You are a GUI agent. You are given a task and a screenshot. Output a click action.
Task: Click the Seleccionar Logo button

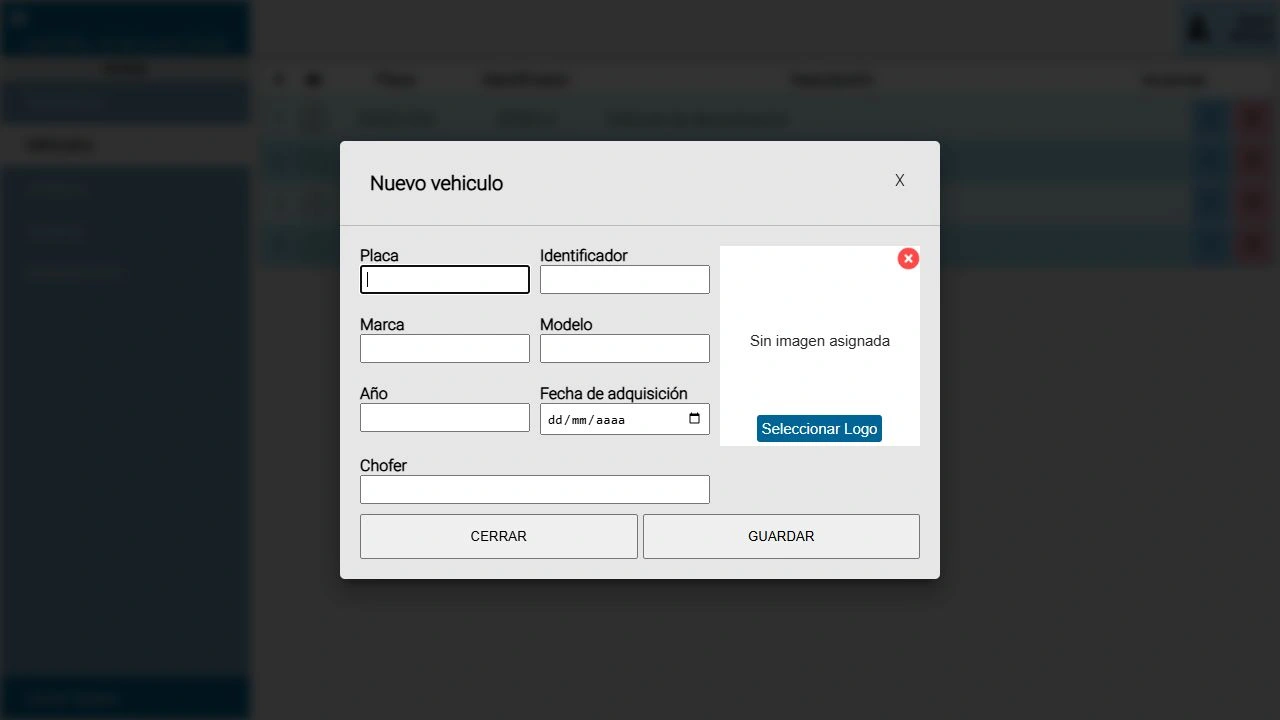click(x=819, y=429)
